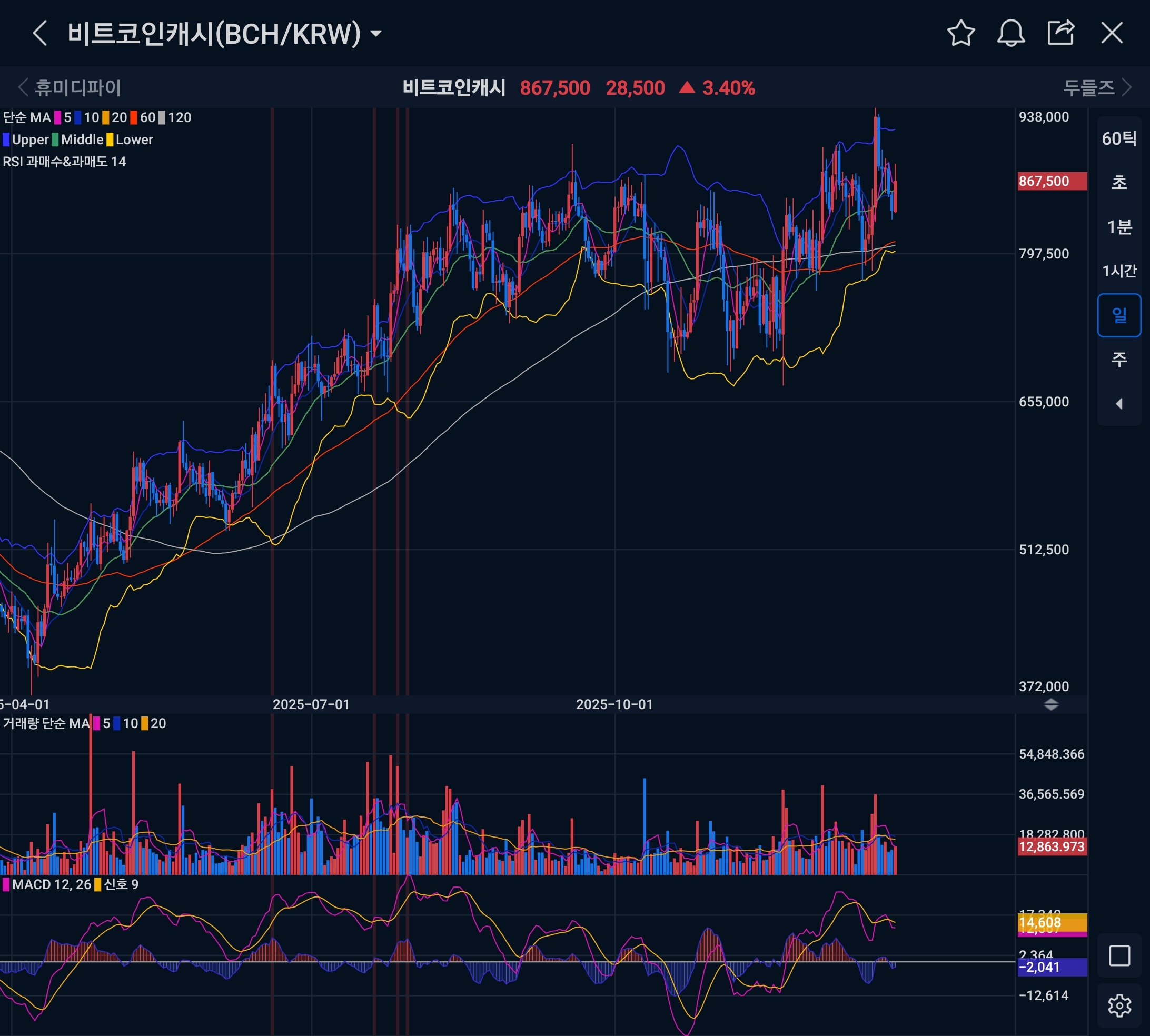Image resolution: width=1150 pixels, height=1036 pixels.
Task: Switch to the 초 seconds interval
Action: point(1119,183)
